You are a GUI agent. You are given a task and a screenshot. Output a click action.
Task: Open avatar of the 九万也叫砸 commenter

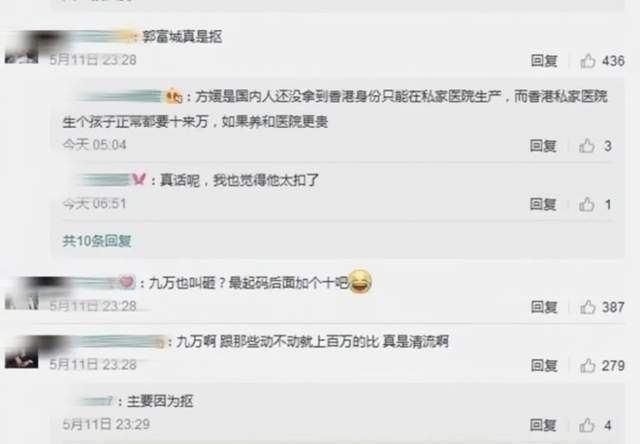(22, 293)
